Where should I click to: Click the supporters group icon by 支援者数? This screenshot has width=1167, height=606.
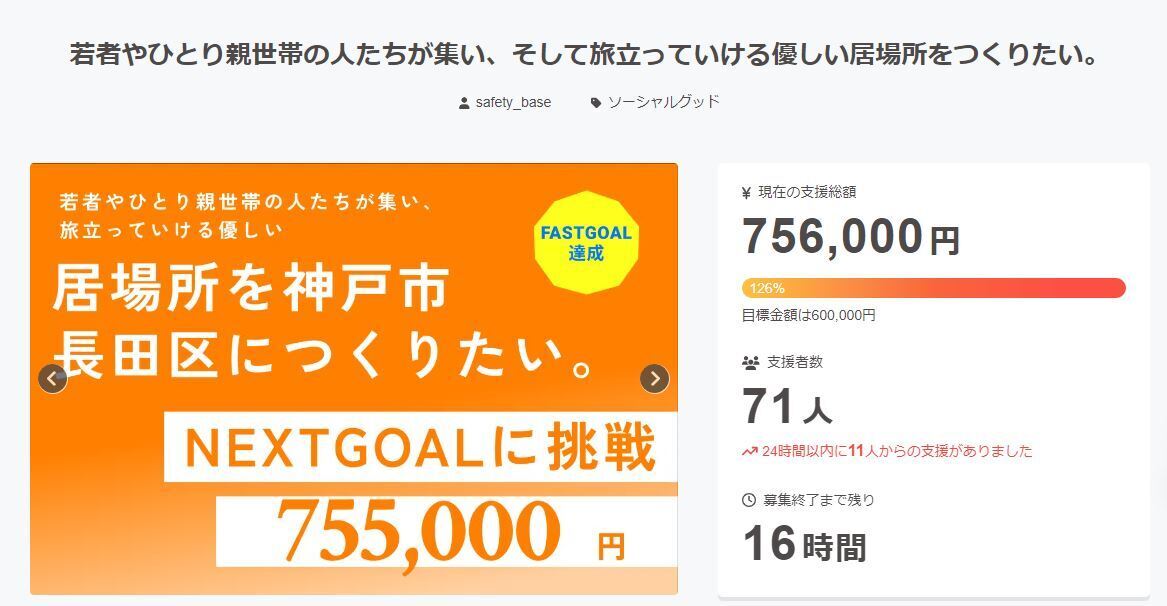[x=750, y=362]
